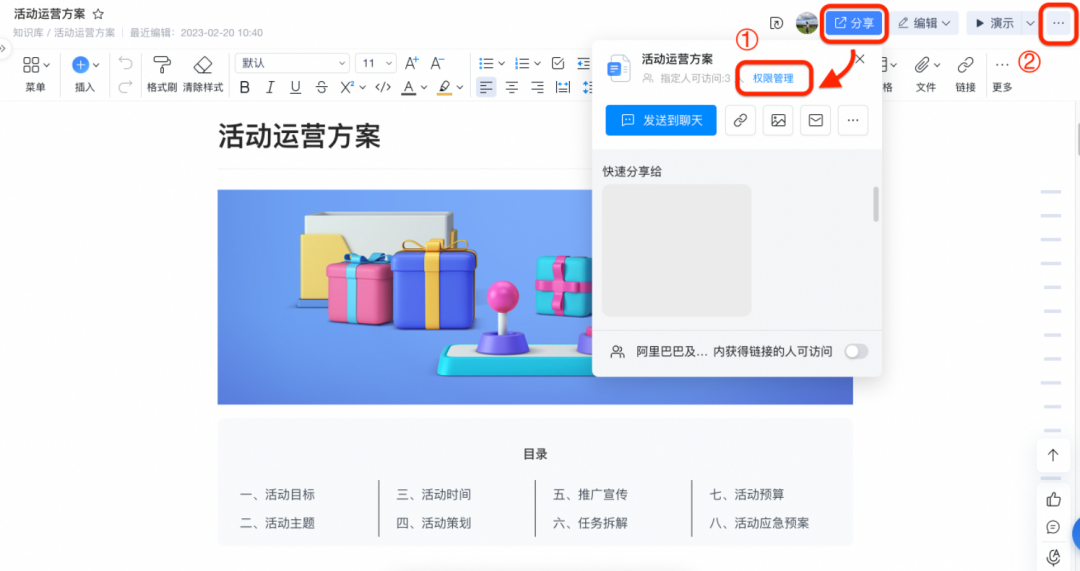Toggle bold formatting
Screen dimensions: 1080x571
245,88
